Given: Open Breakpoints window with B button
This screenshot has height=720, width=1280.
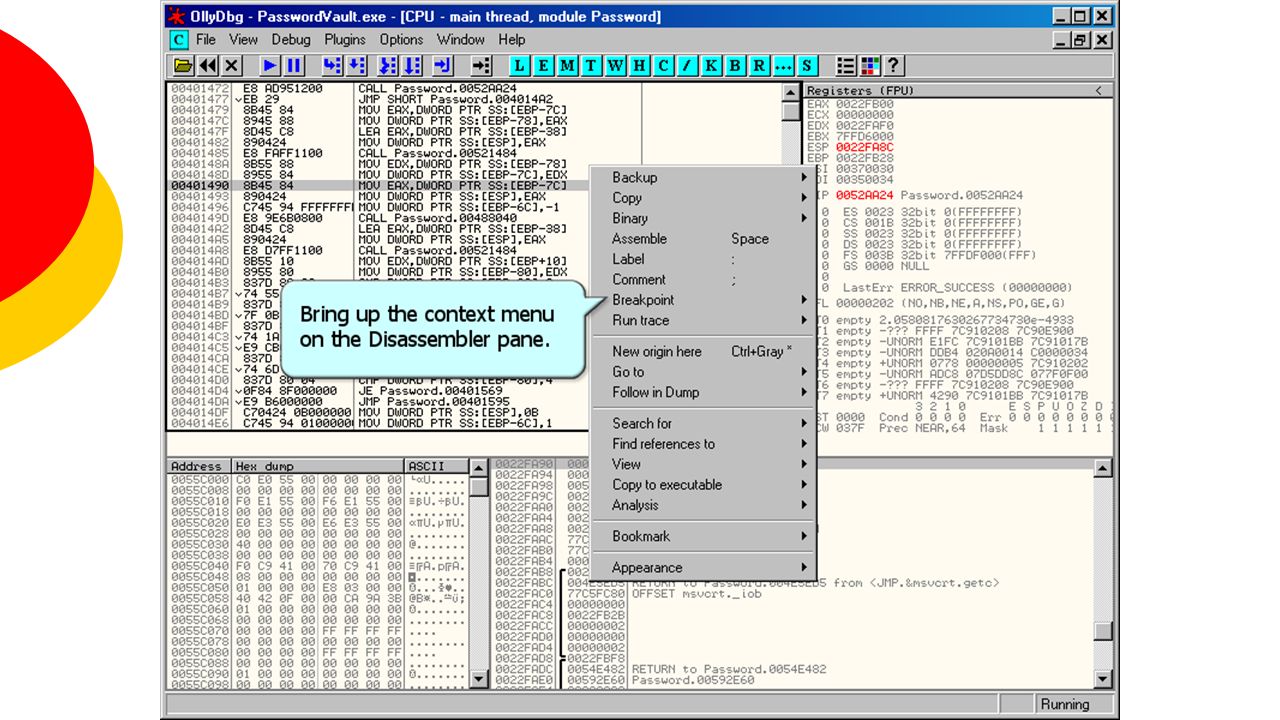Looking at the screenshot, I should coord(736,66).
